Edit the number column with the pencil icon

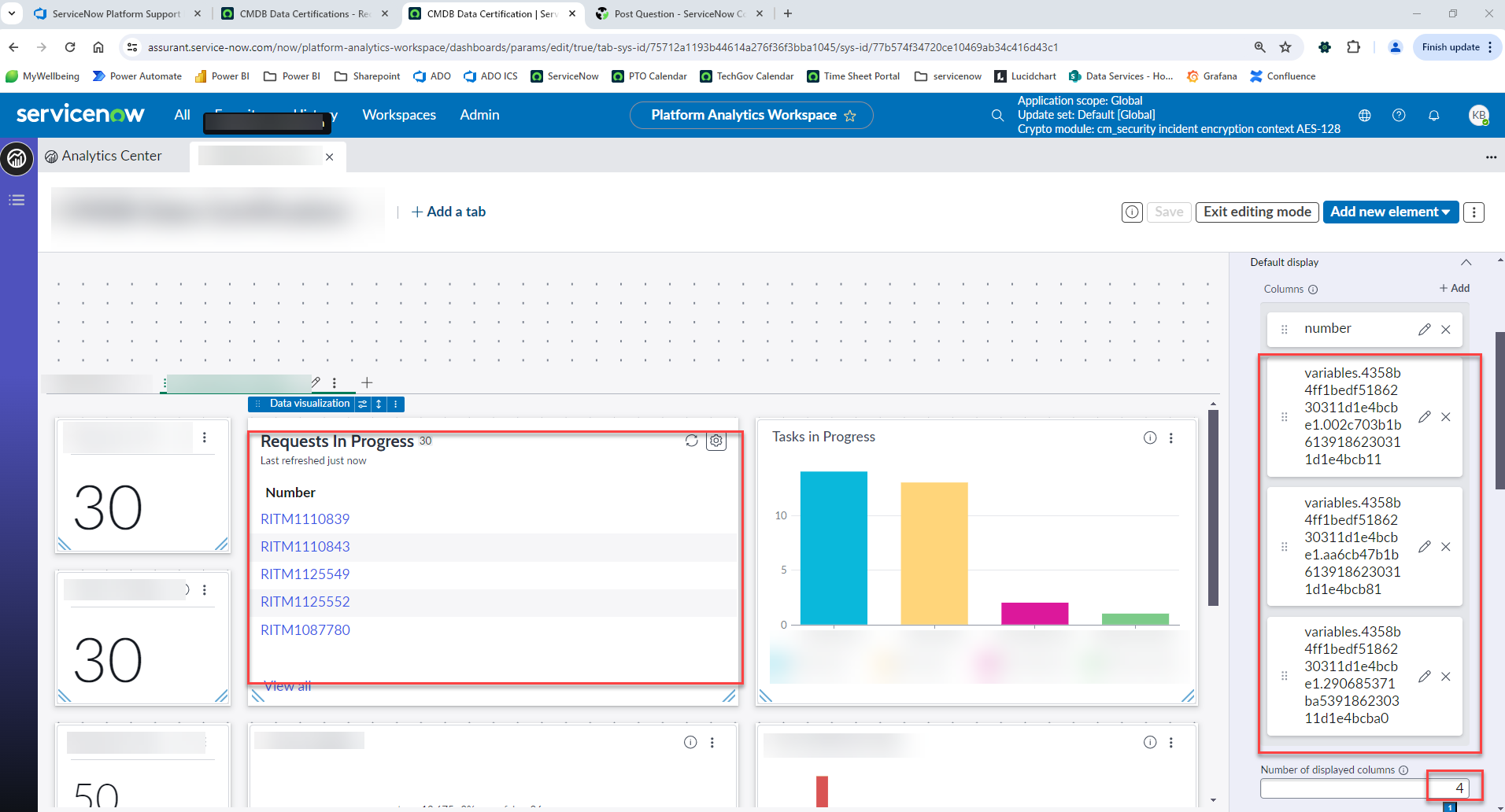pyautogui.click(x=1423, y=328)
